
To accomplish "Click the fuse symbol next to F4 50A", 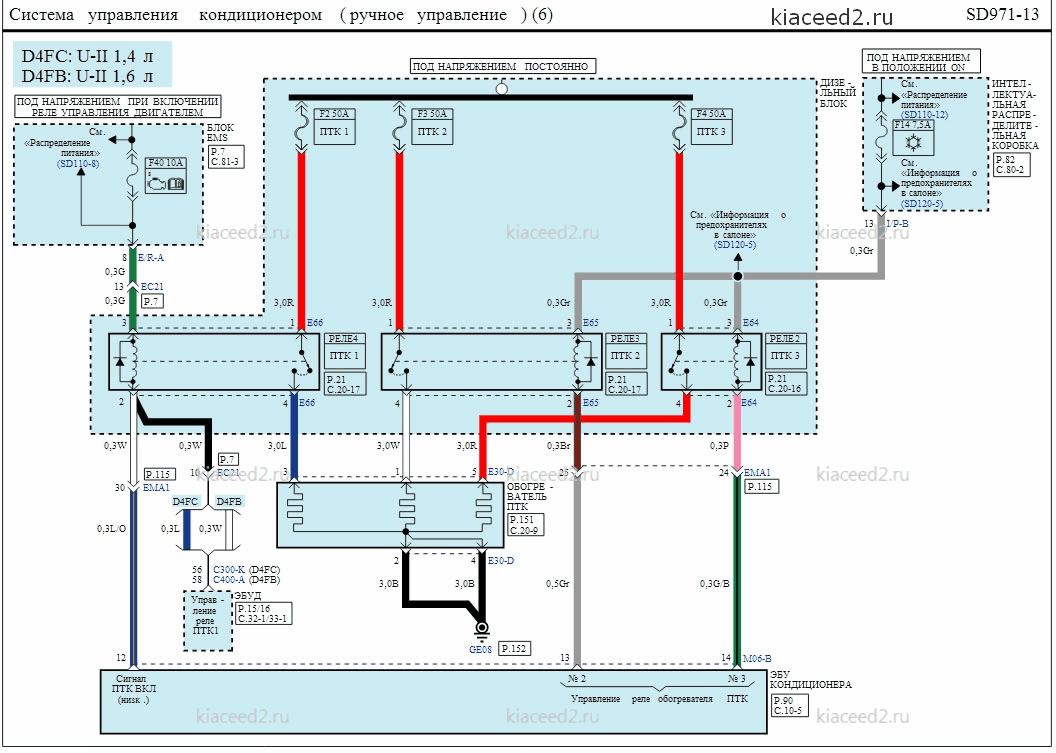I will click(680, 129).
